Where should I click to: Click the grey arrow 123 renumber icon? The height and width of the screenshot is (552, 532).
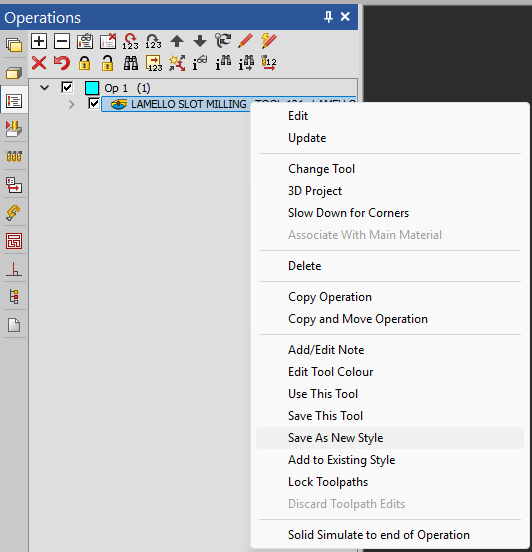click(x=154, y=41)
